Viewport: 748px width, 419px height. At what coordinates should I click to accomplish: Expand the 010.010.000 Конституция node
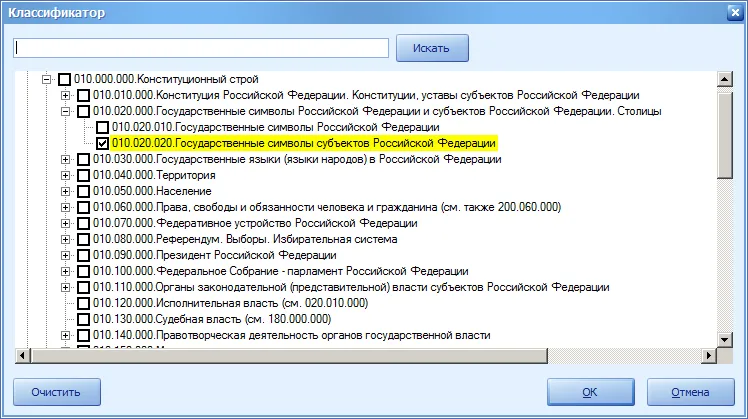coord(66,95)
